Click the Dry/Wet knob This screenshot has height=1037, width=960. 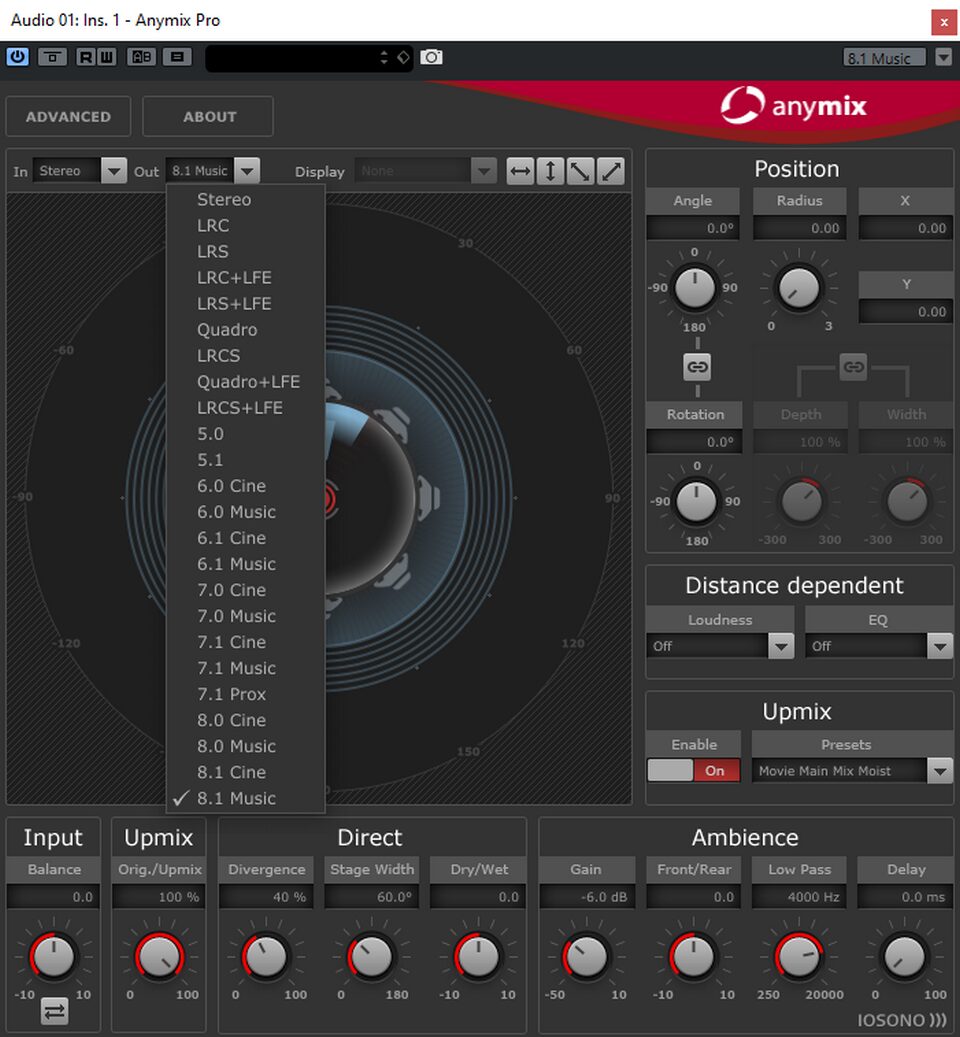click(478, 956)
